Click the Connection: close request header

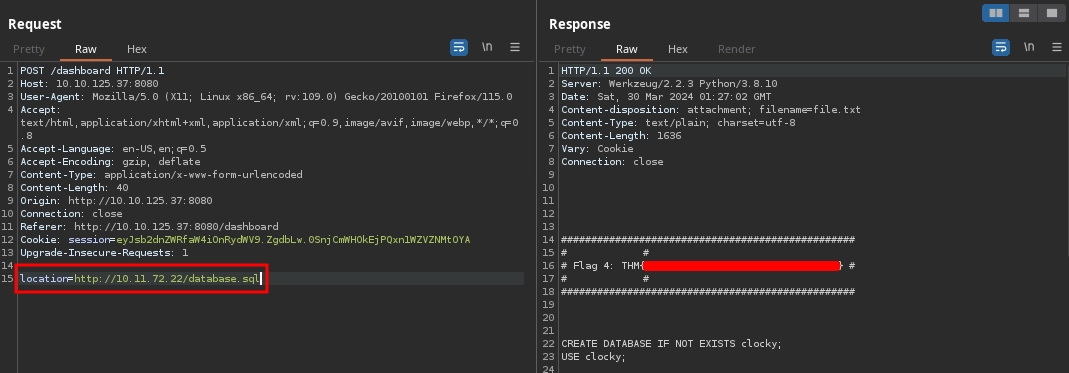point(71,213)
